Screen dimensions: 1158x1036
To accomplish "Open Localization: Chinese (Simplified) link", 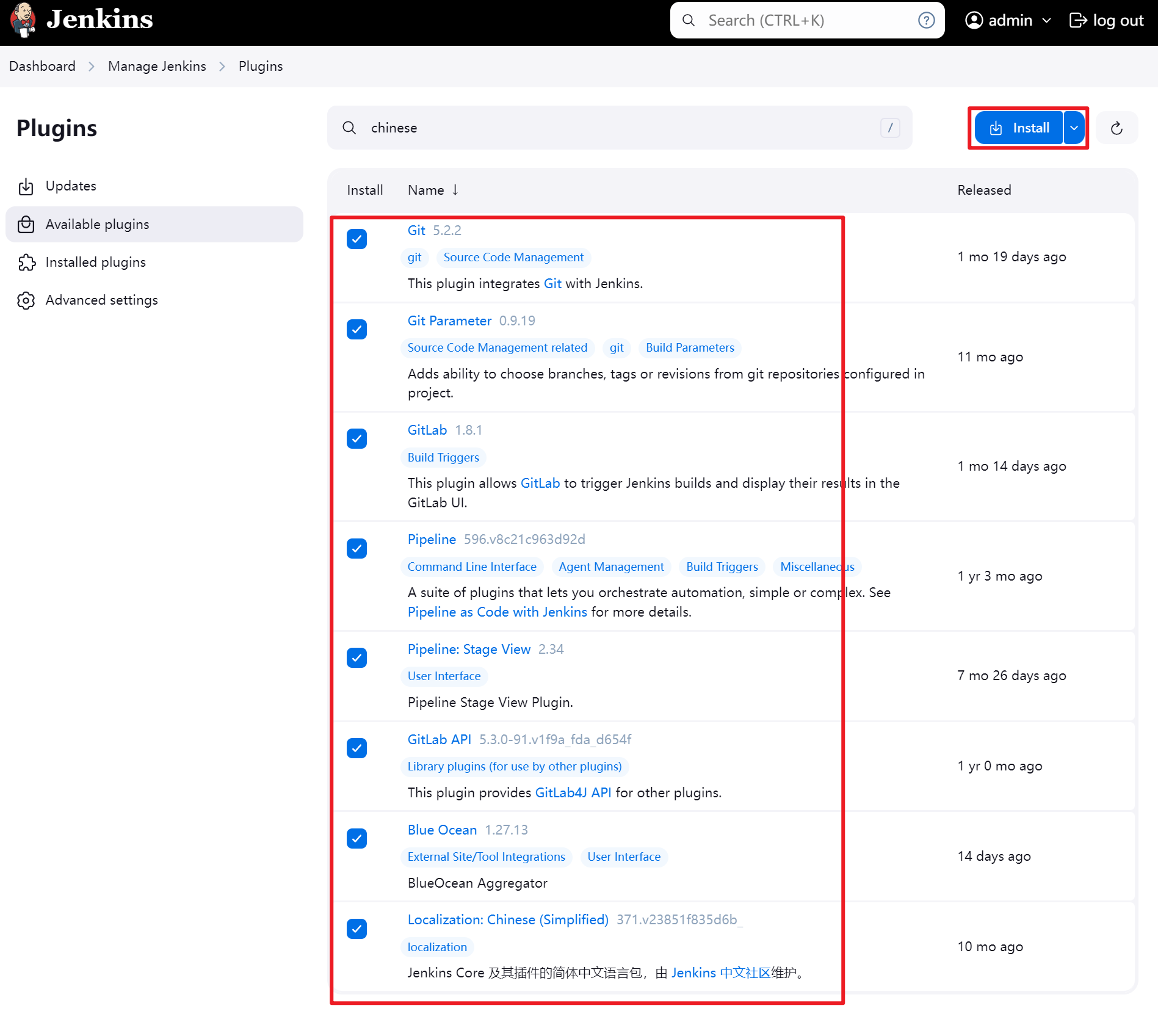I will [508, 919].
